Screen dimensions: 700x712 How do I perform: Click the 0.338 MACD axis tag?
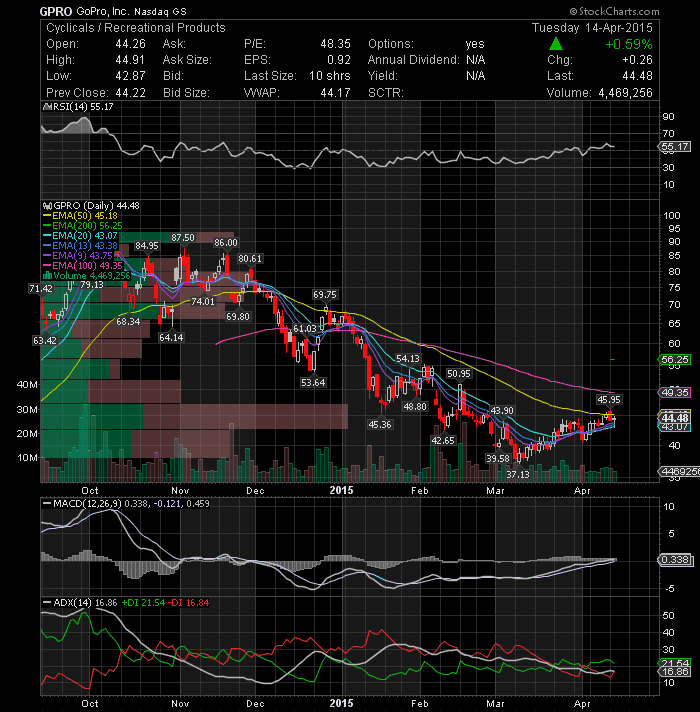675,560
